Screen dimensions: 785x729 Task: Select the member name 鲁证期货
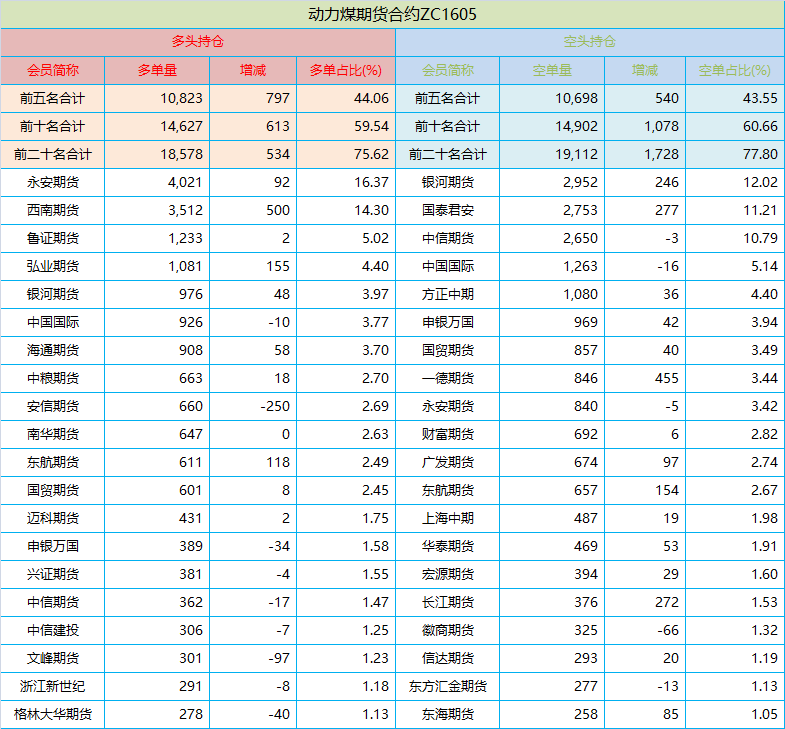click(x=53, y=238)
